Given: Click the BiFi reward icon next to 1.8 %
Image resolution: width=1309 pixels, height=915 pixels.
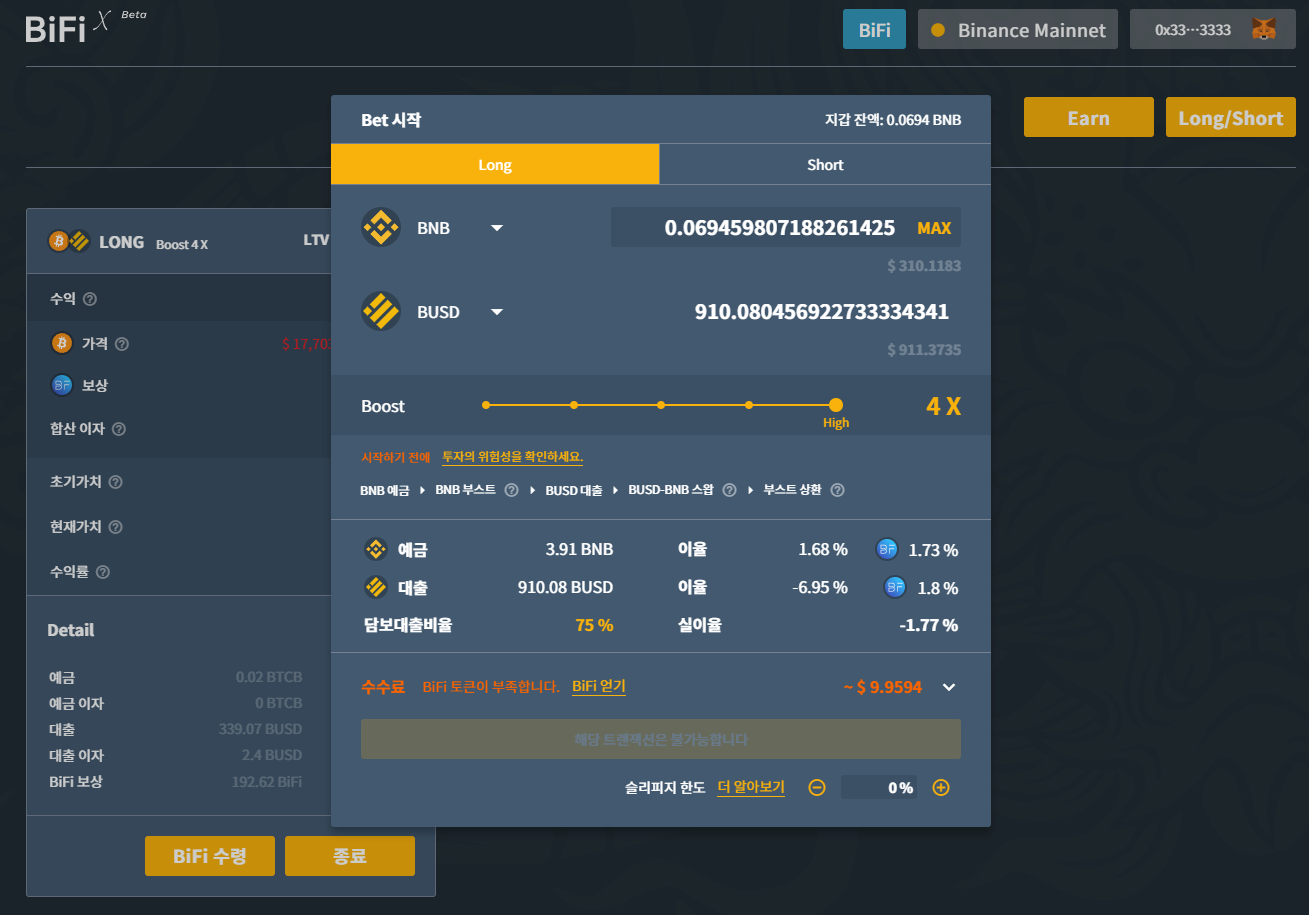Looking at the screenshot, I should 894,587.
